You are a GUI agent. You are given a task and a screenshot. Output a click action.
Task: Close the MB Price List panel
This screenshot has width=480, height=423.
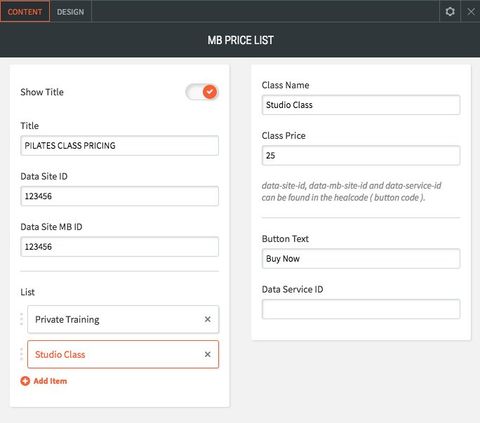point(471,12)
